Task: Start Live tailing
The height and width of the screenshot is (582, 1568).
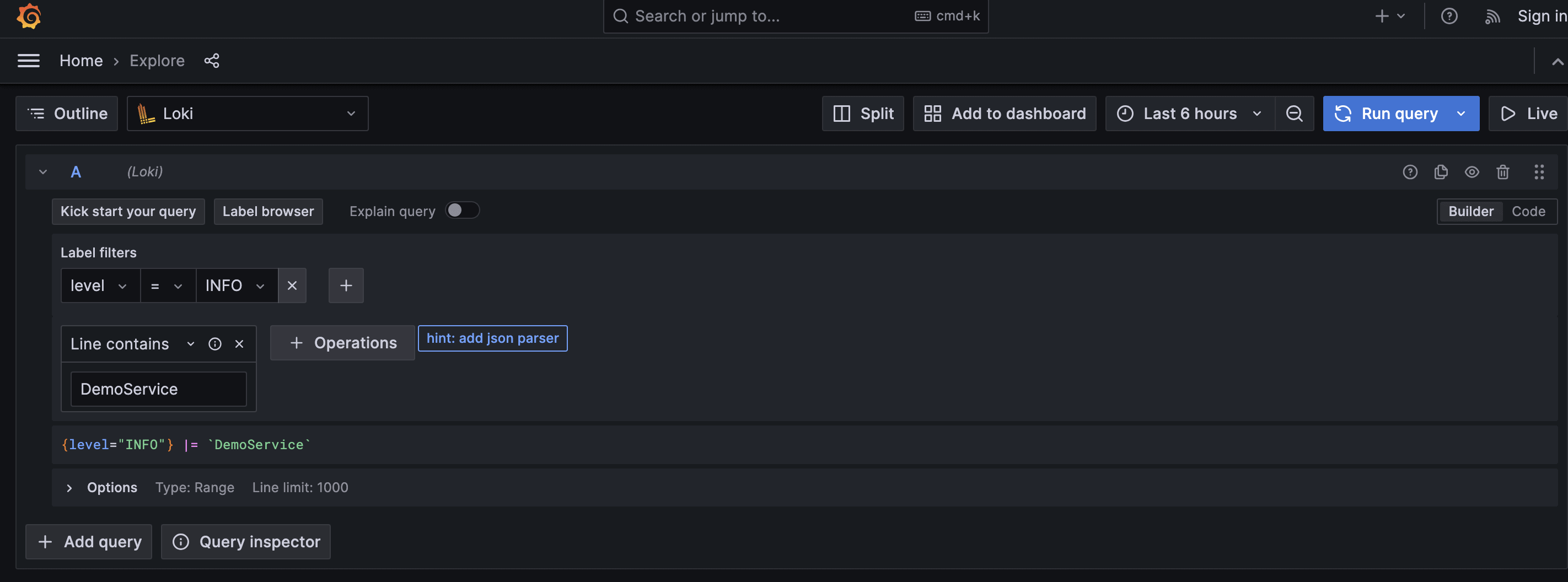Action: [1528, 114]
